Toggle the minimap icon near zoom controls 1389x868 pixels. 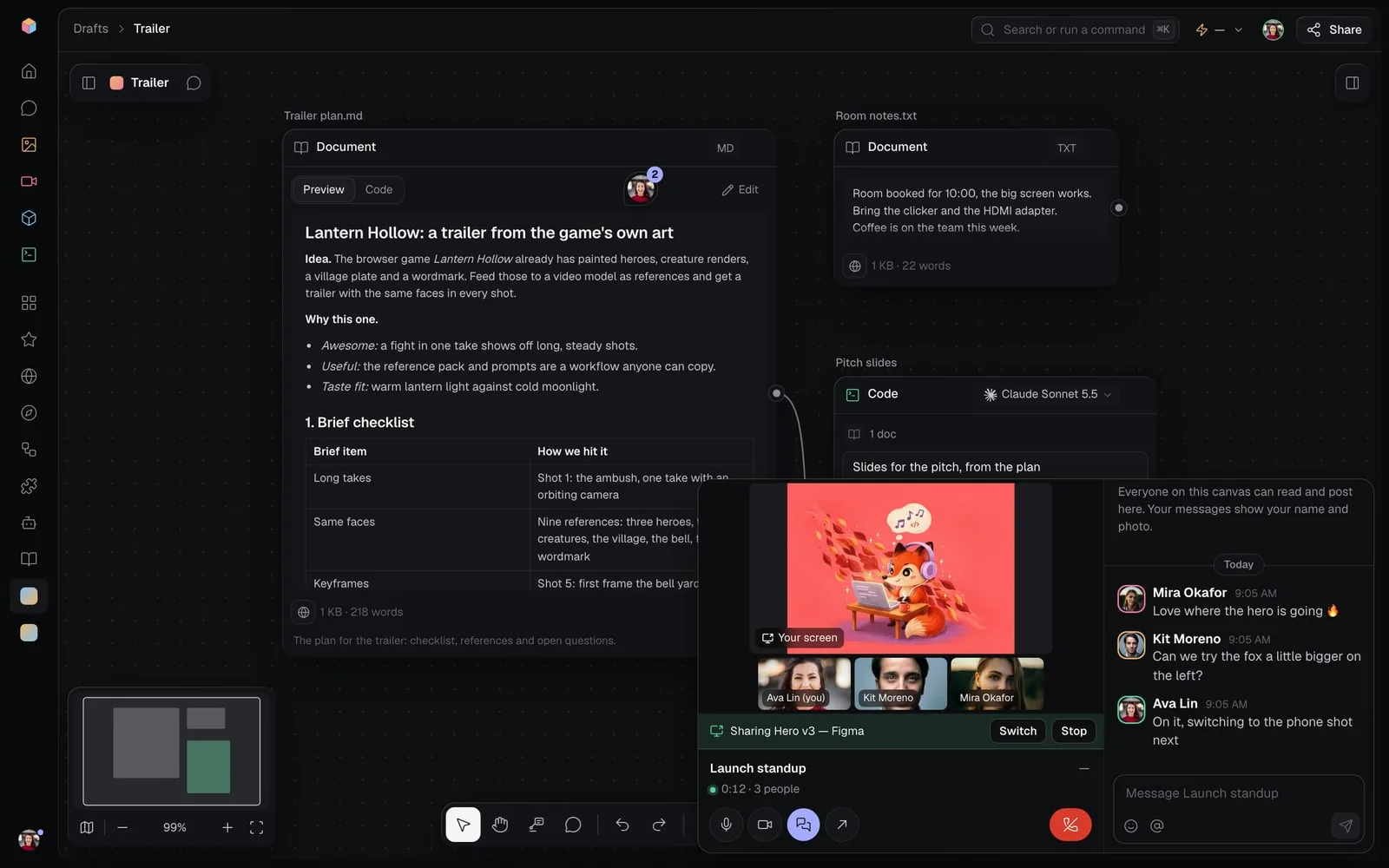[87, 827]
